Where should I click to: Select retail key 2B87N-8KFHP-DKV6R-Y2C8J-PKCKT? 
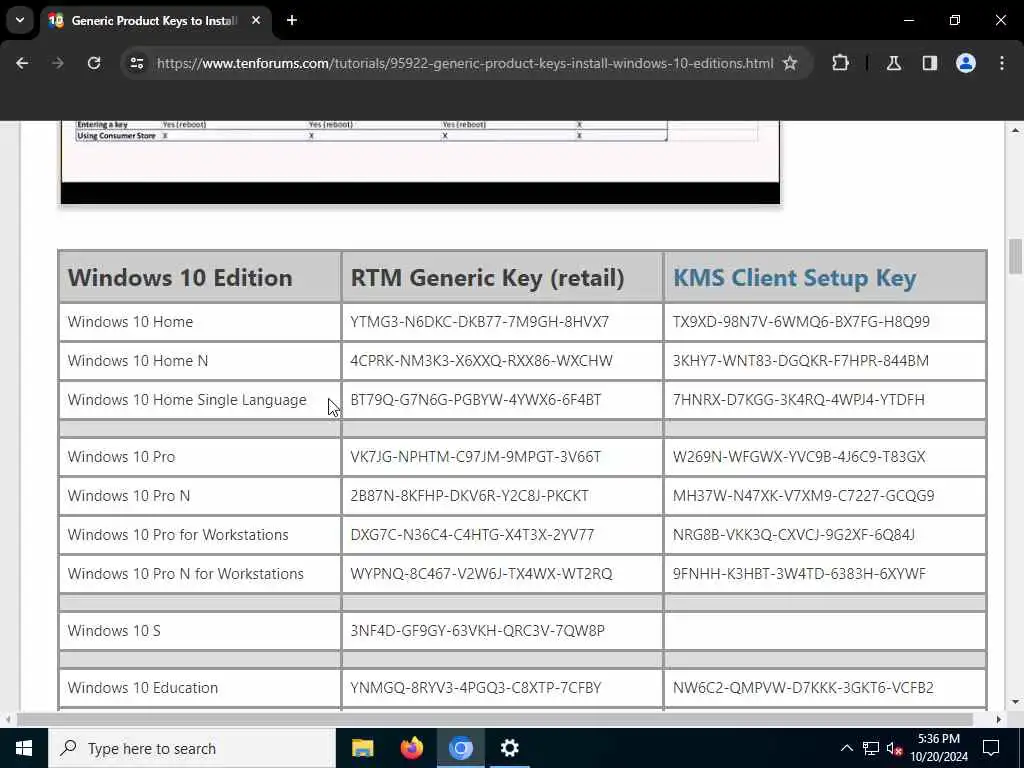(470, 496)
